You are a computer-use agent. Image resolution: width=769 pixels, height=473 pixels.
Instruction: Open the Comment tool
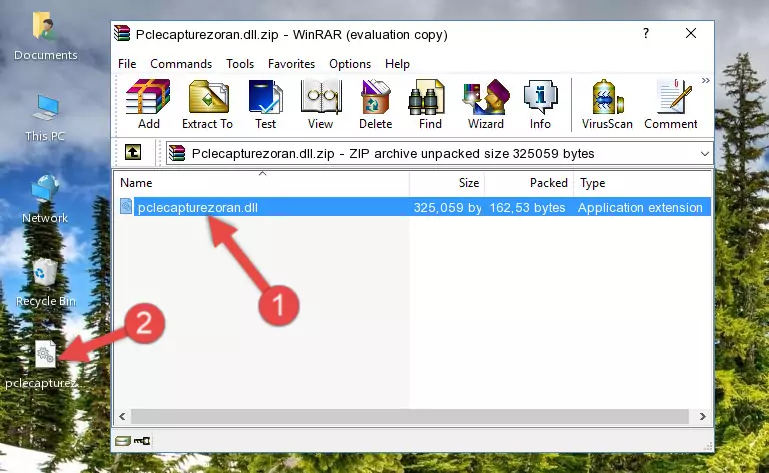click(x=670, y=105)
